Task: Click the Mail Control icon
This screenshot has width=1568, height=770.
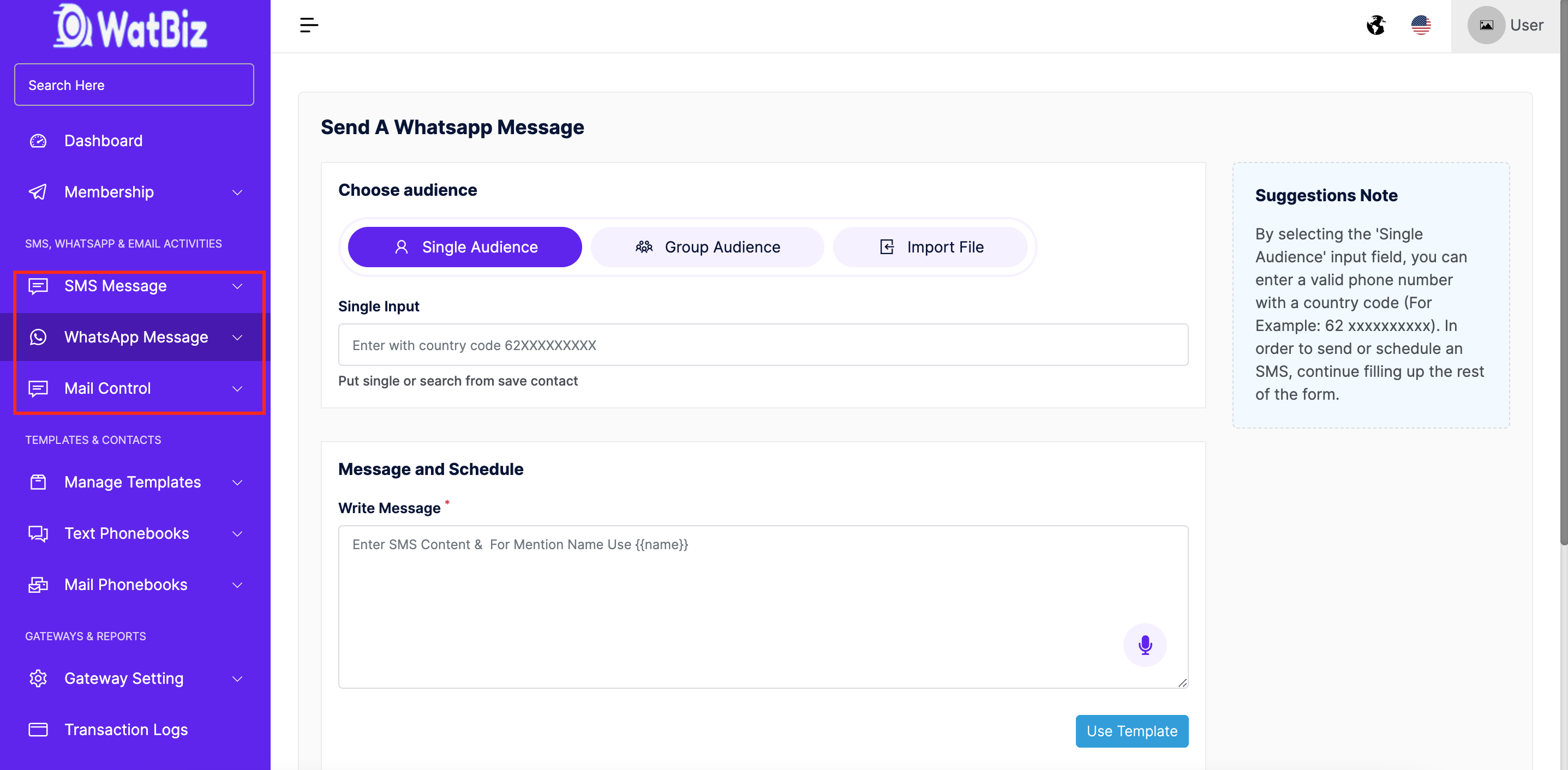Action: [x=38, y=388]
